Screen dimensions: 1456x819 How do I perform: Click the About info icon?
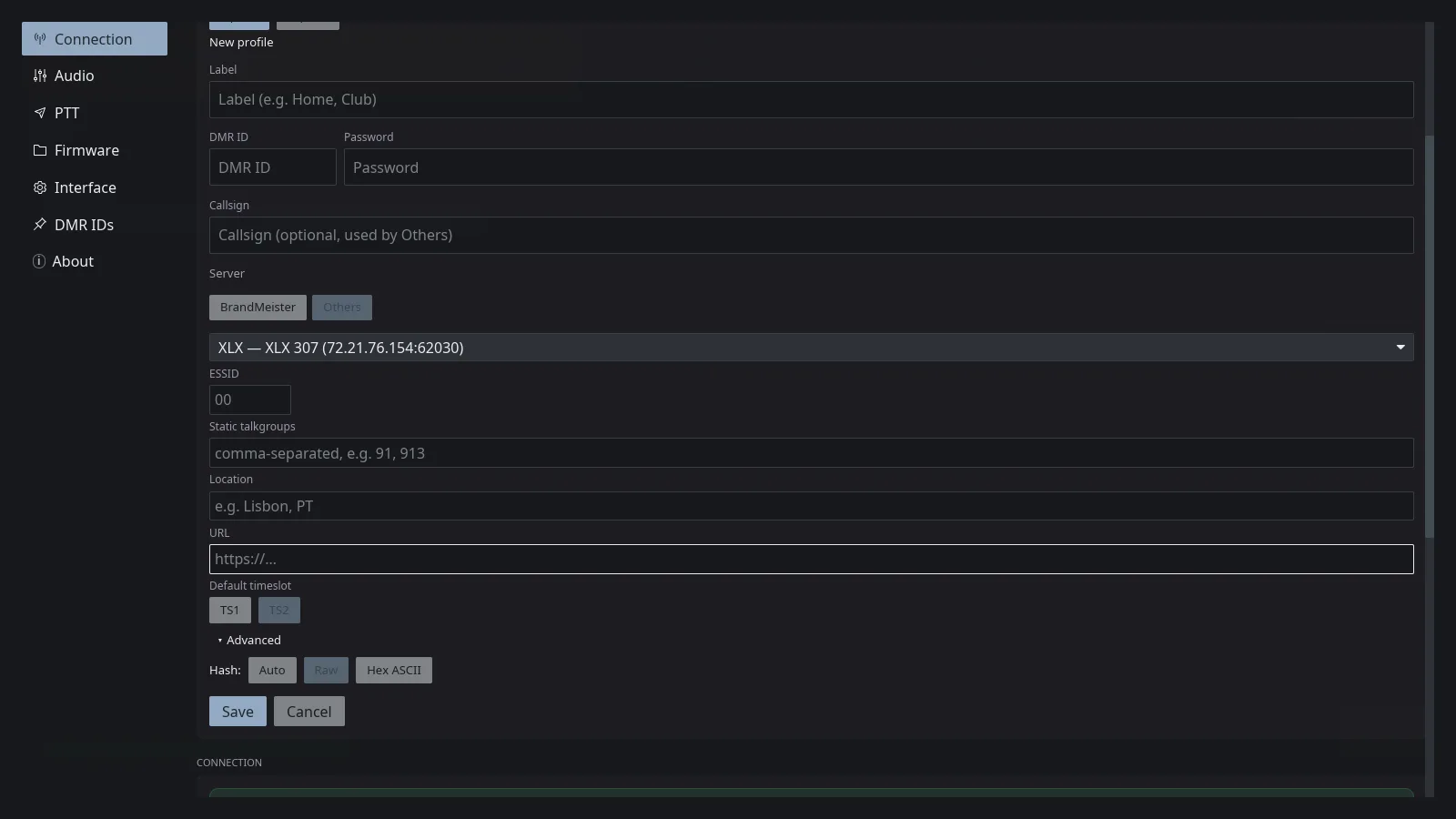(x=39, y=262)
